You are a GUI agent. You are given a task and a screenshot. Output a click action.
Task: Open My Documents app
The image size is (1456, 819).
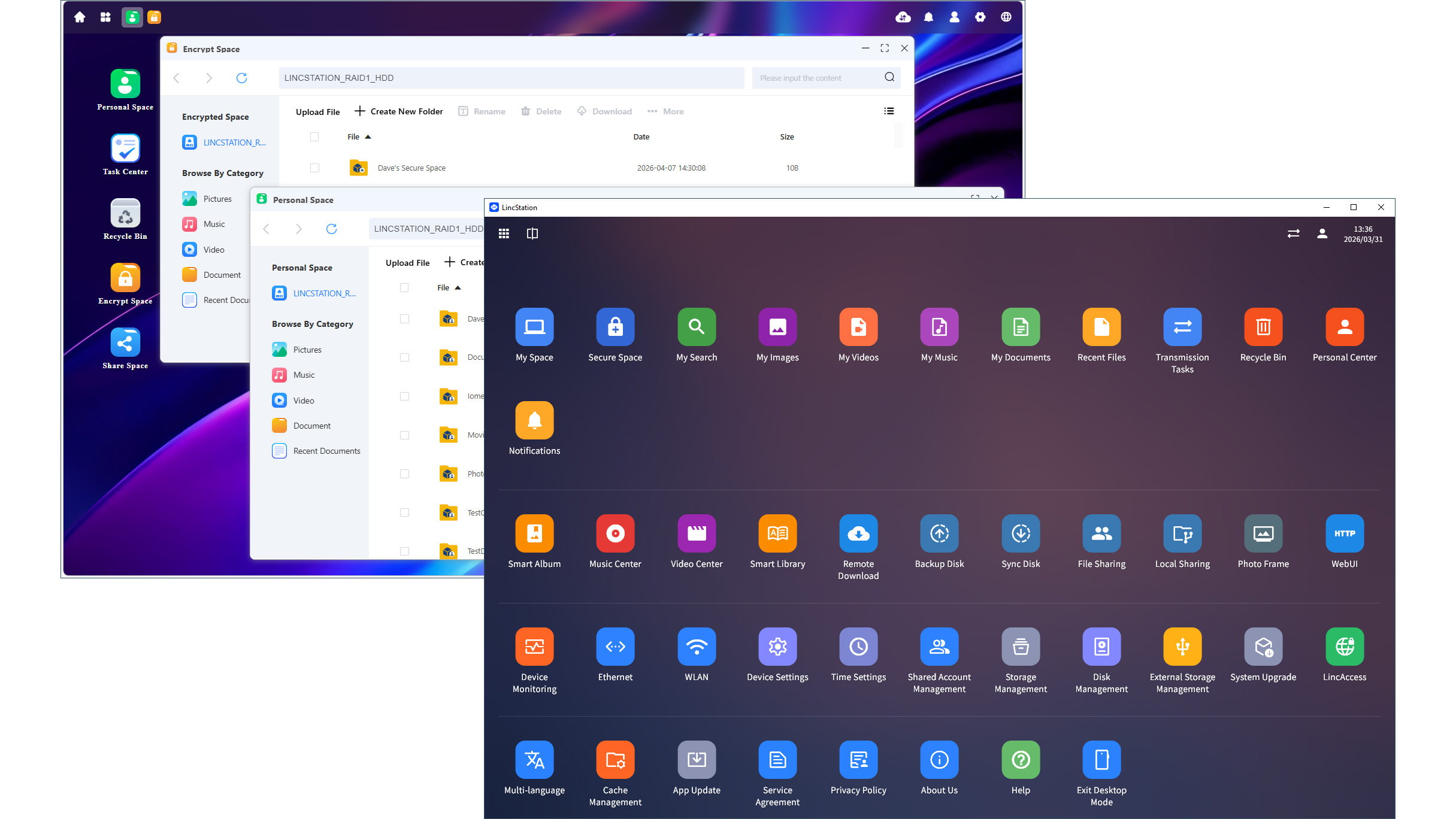click(1021, 327)
